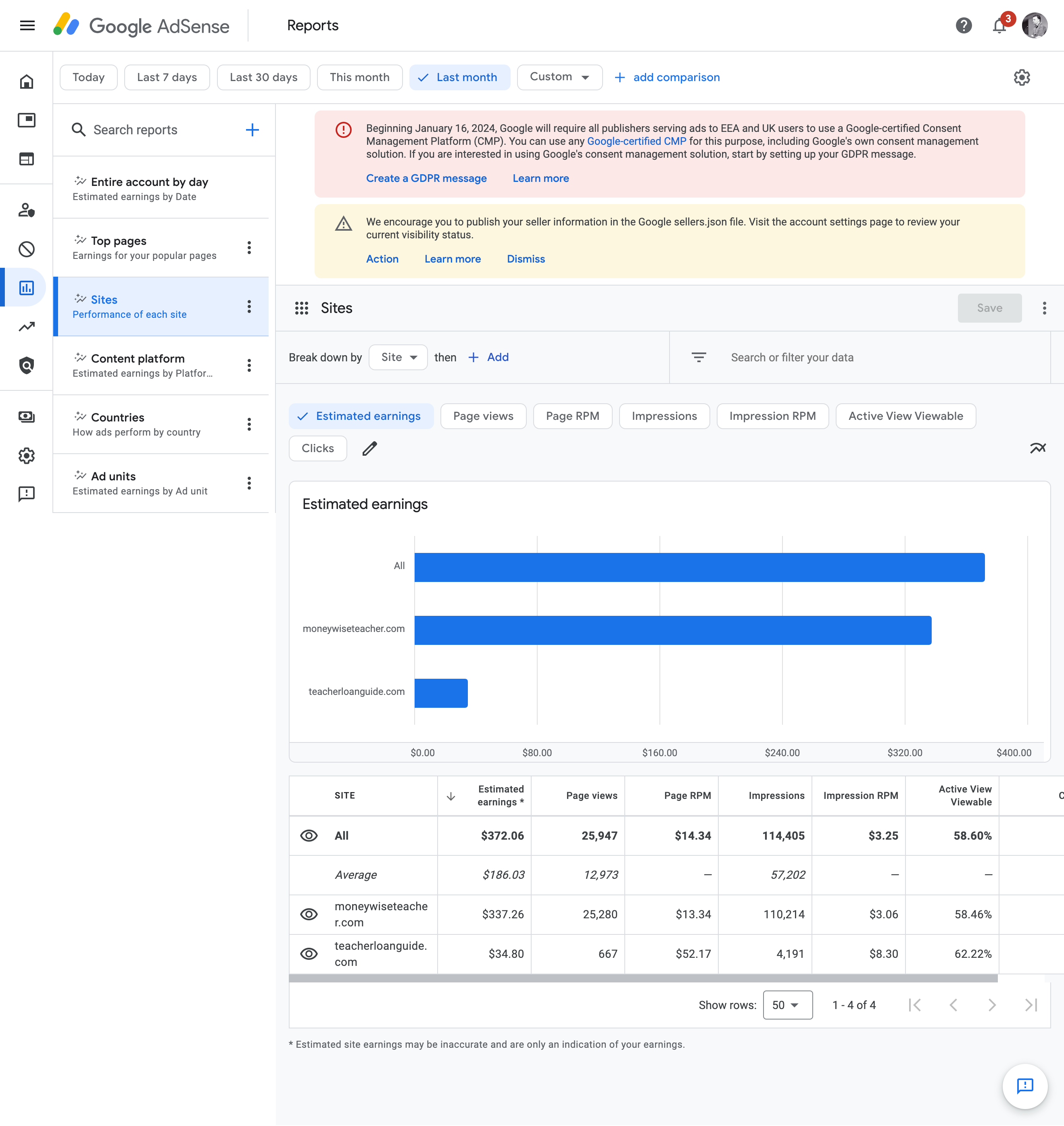The image size is (1064, 1126).
Task: Select the Last 30 days range
Action: tap(263, 77)
